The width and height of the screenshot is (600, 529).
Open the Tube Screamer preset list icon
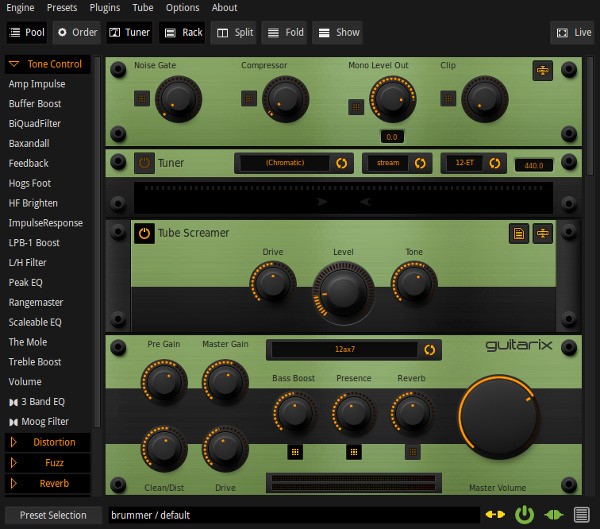click(519, 233)
